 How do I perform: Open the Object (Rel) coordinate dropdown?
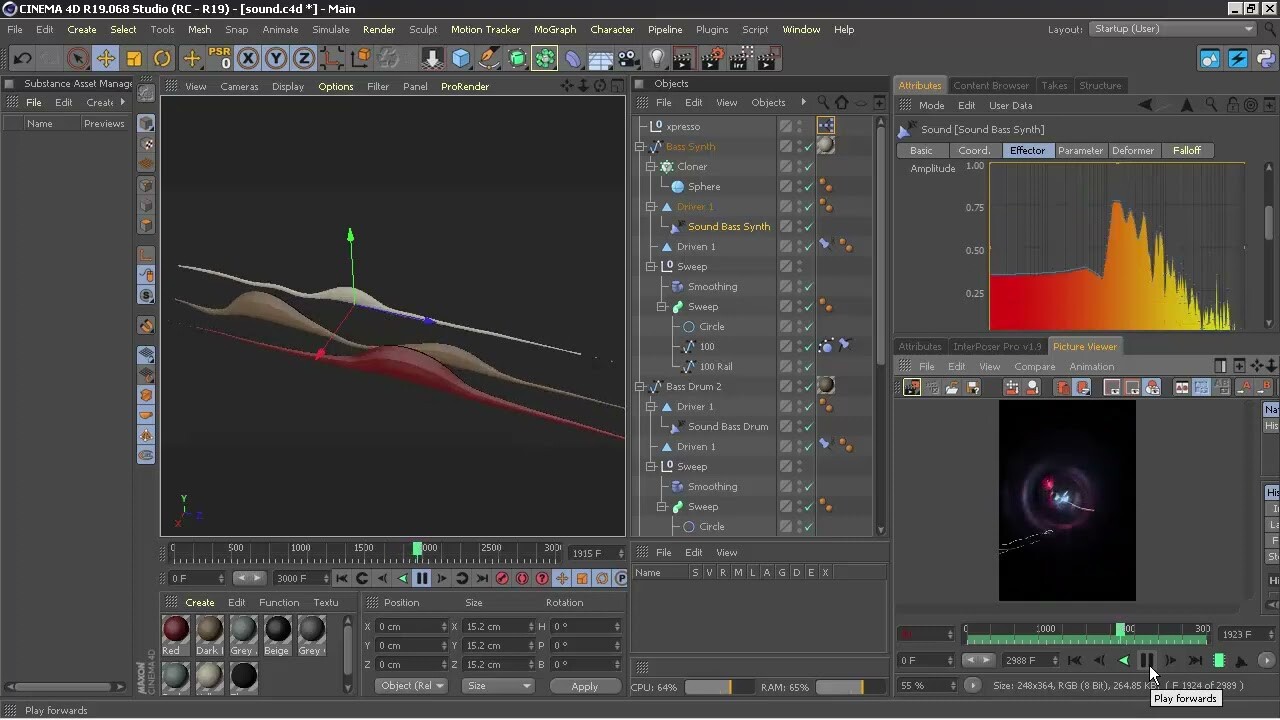[x=410, y=686]
